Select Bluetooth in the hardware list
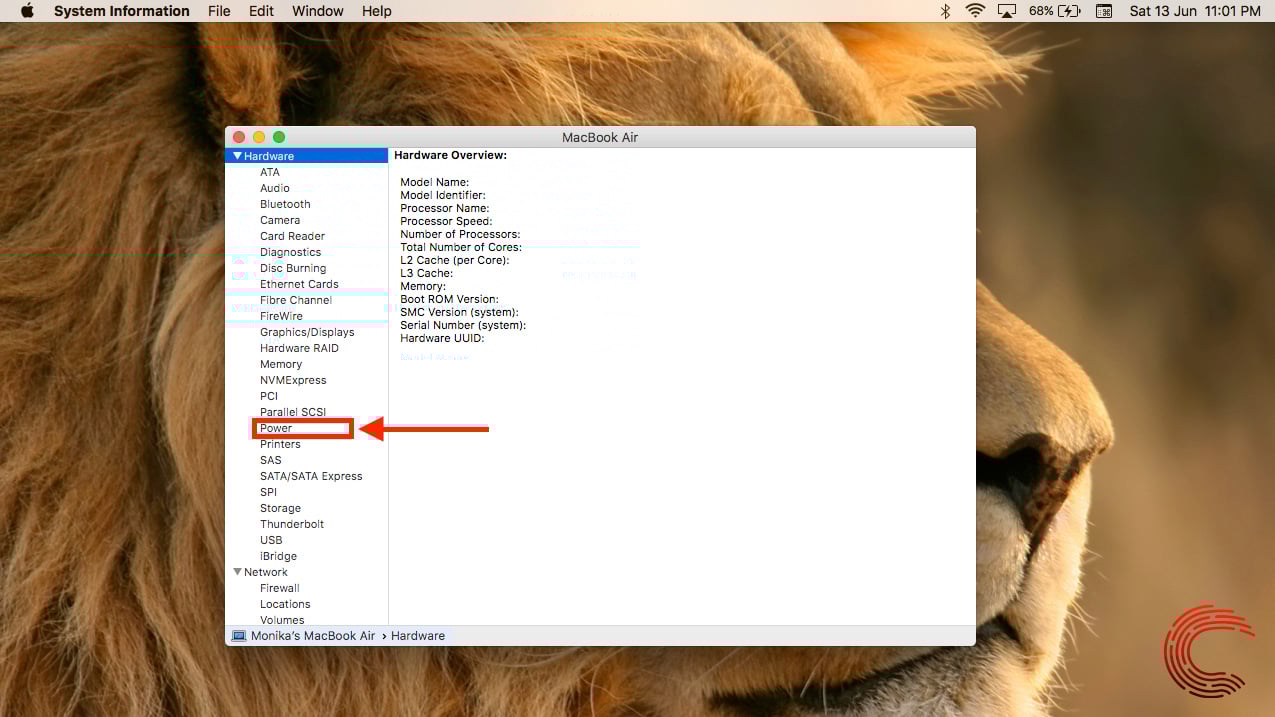 point(285,204)
